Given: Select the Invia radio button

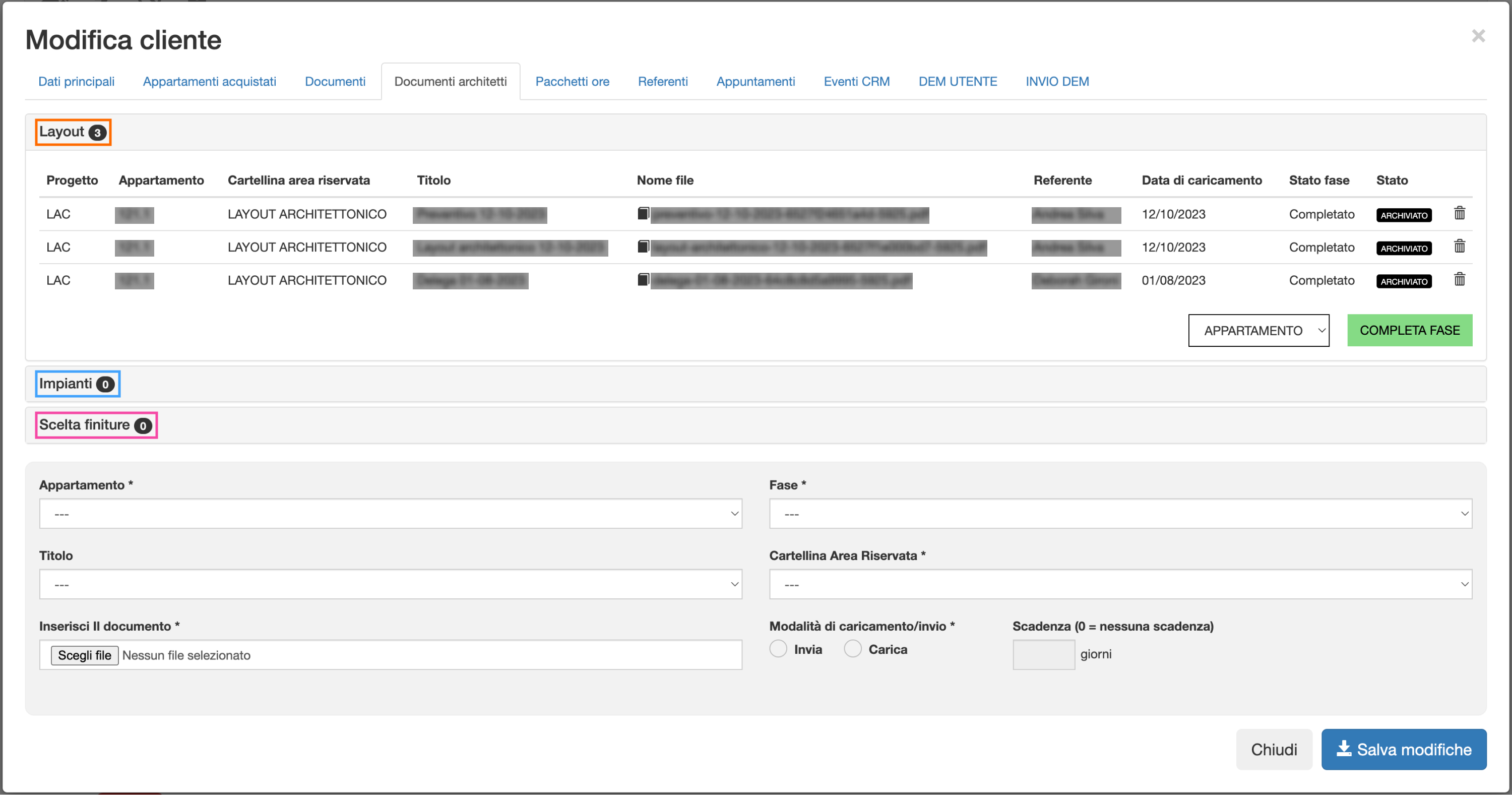Looking at the screenshot, I should pyautogui.click(x=778, y=649).
